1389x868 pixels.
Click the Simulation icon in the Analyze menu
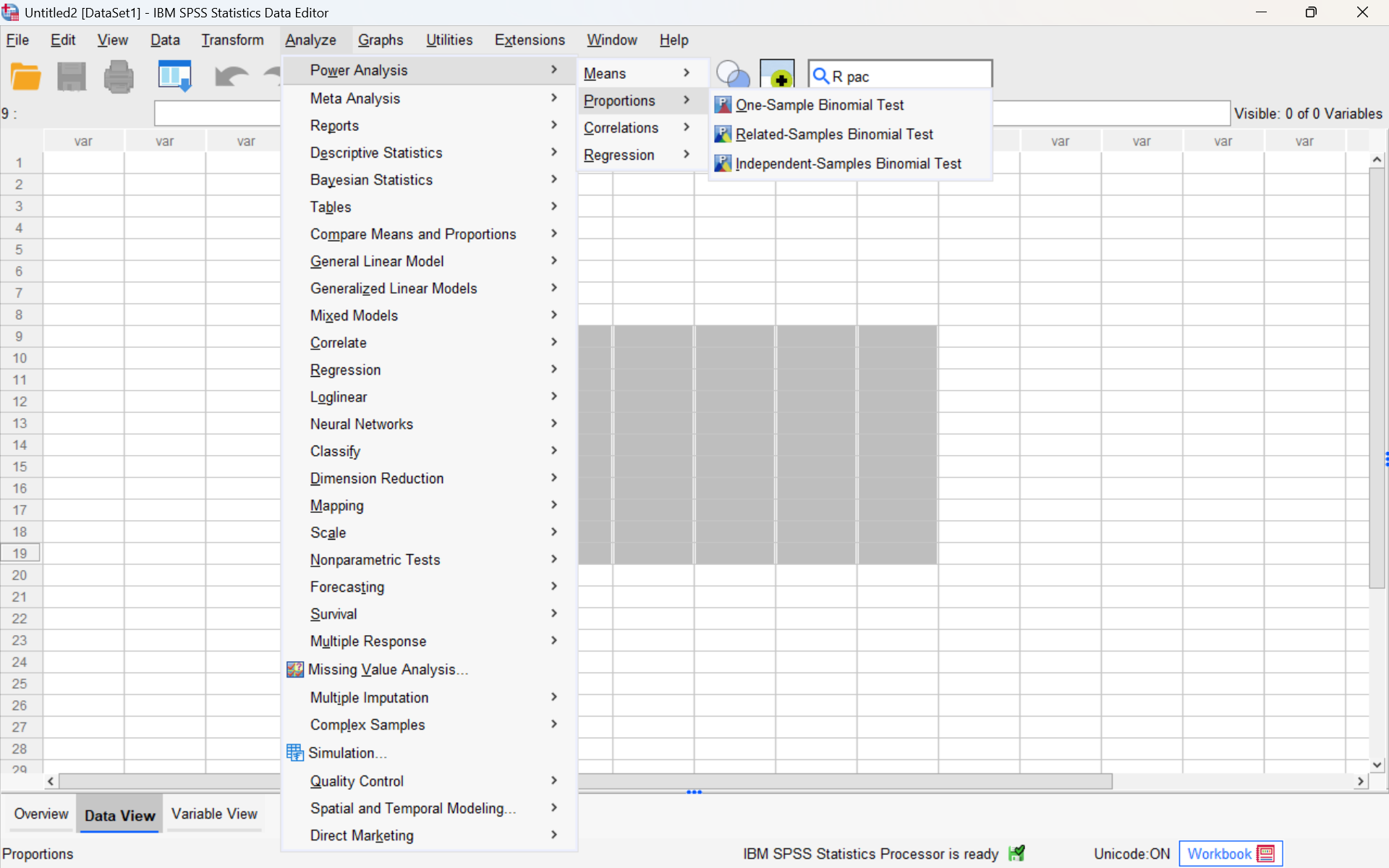(x=294, y=752)
